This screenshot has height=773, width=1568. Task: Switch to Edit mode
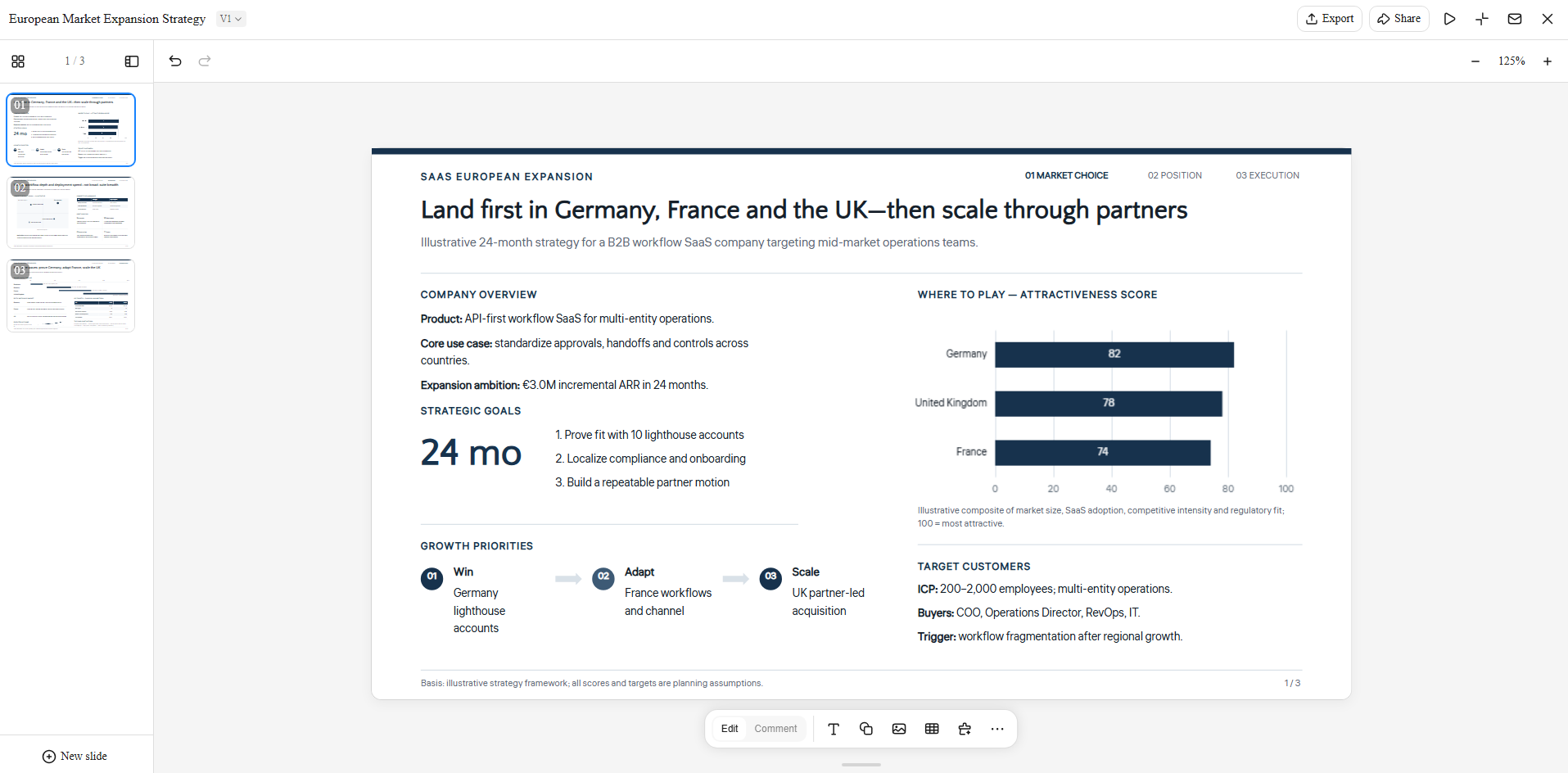[730, 729]
